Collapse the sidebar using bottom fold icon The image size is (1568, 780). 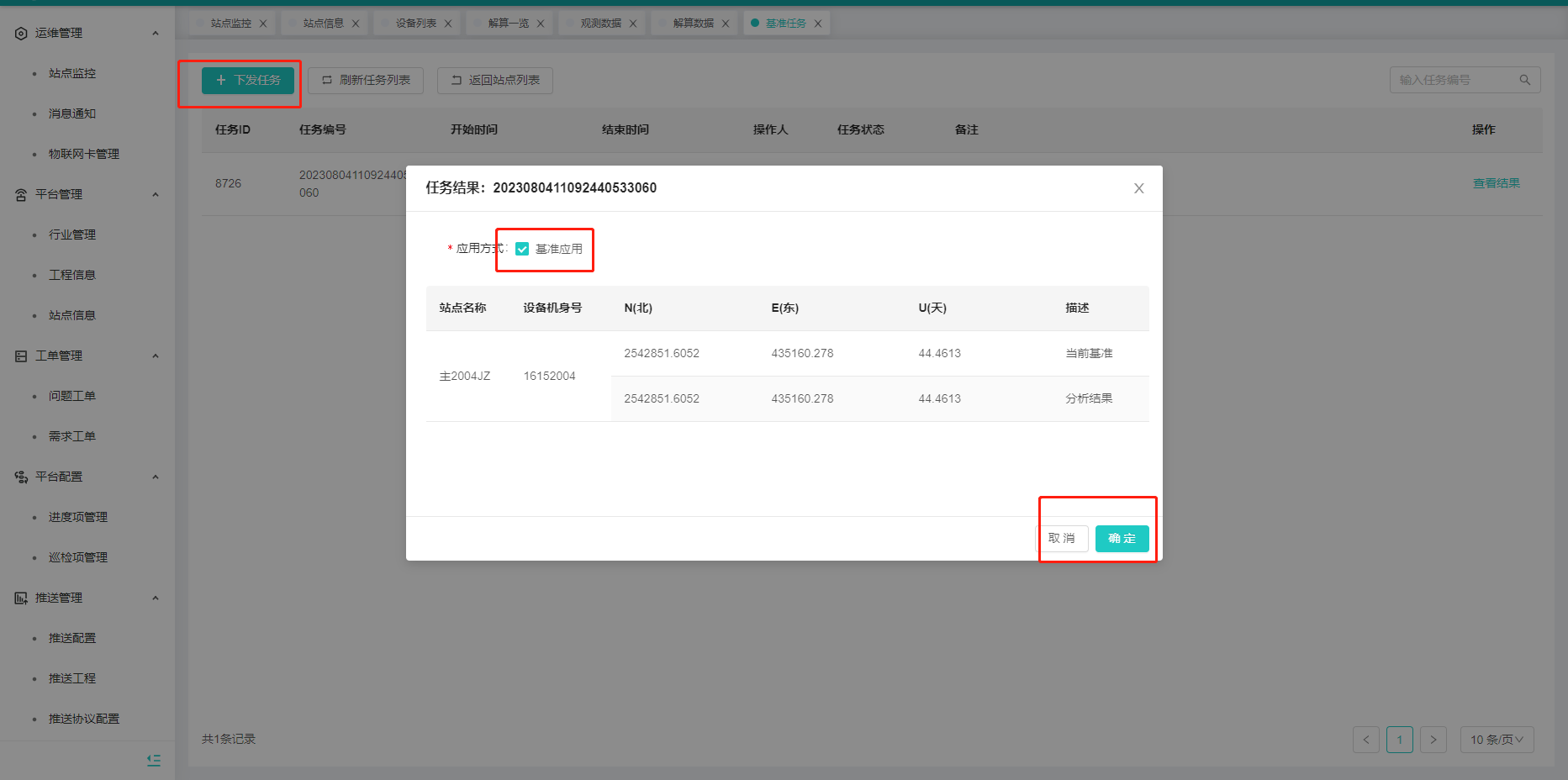[x=154, y=760]
